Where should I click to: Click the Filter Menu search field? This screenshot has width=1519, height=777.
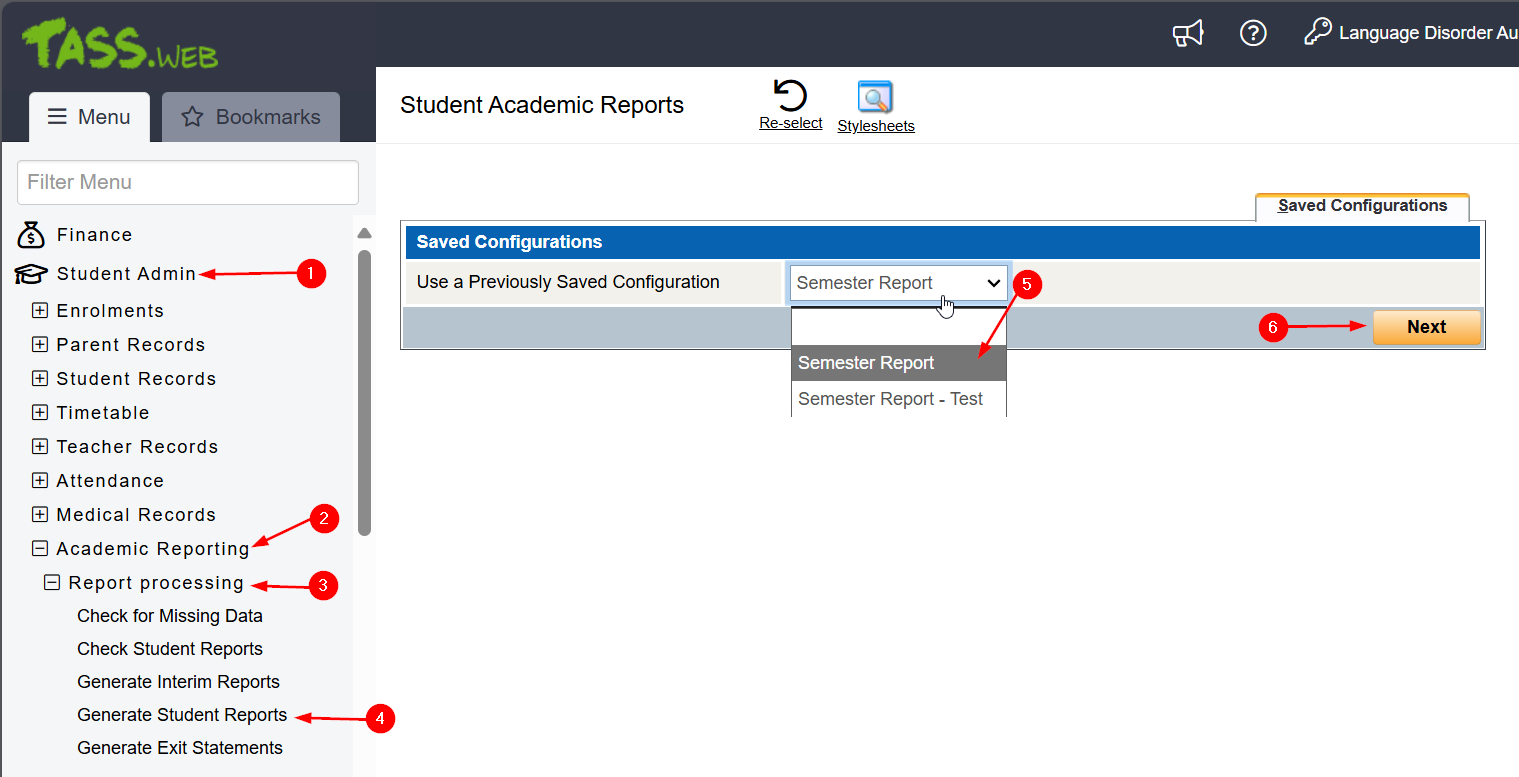point(188,182)
